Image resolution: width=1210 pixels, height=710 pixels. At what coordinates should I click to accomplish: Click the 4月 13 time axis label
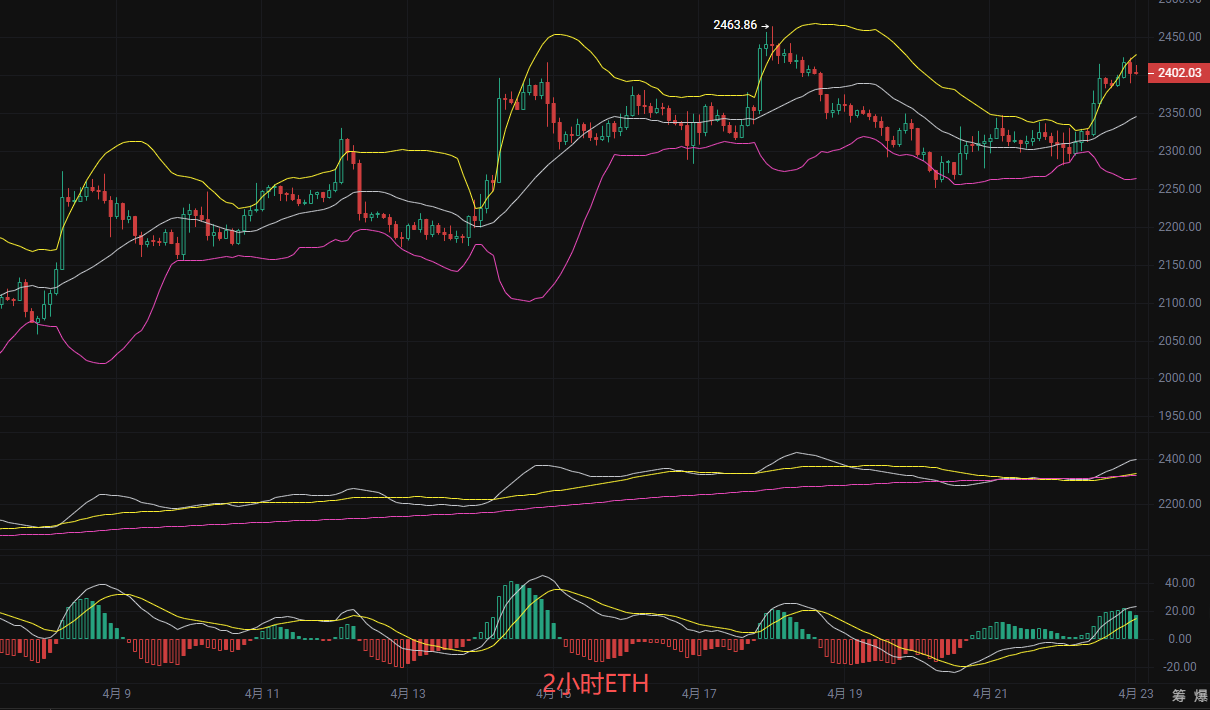[x=408, y=693]
